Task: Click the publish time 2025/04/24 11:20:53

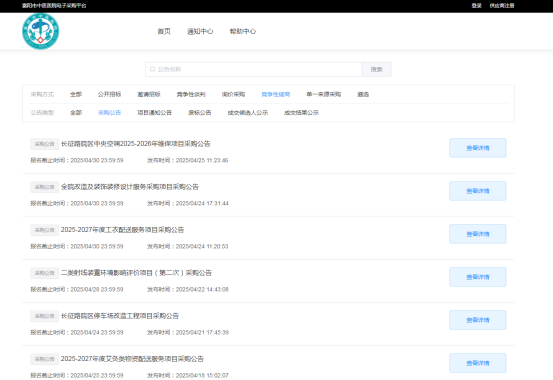Action: click(x=202, y=247)
